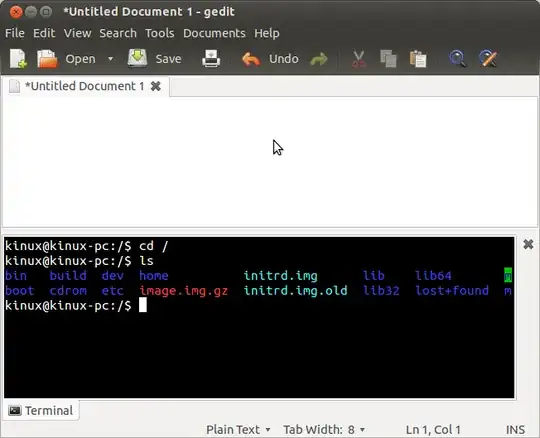Screen dimensions: 540x438
Task: Click the Open folder icon
Action: point(47,59)
